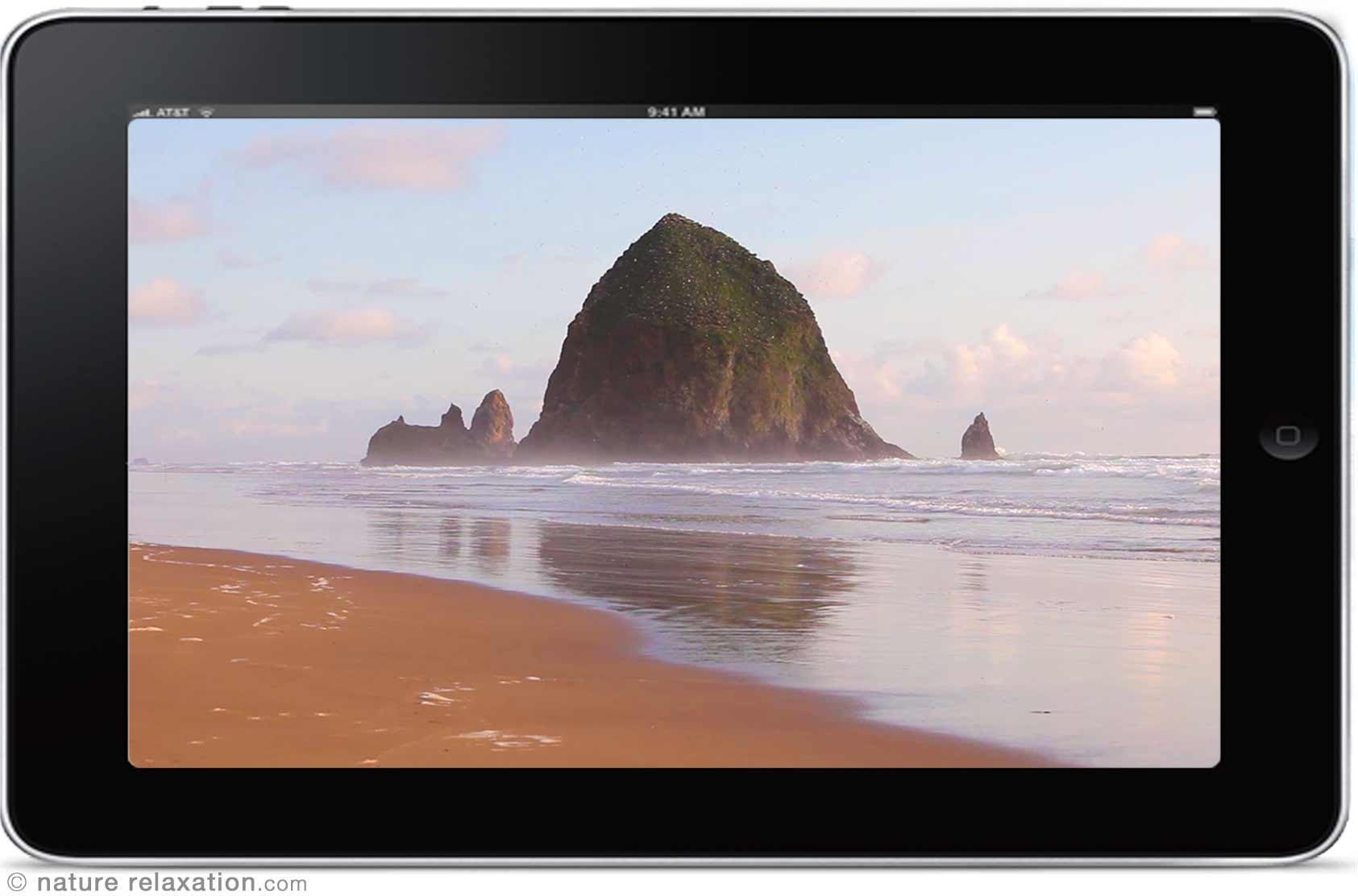Tap the Haystack Rock beach video
Image resolution: width=1358 pixels, height=896 pixels.
674,443
